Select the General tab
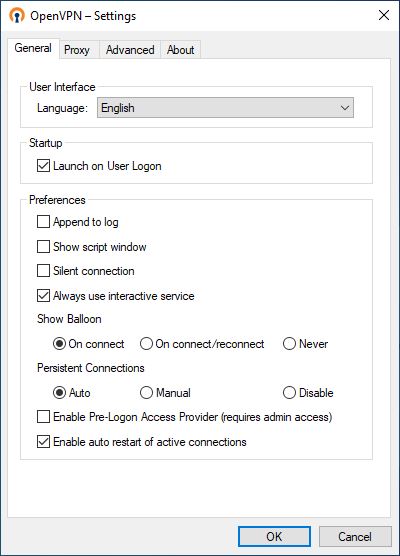The image size is (400, 556). click(33, 48)
